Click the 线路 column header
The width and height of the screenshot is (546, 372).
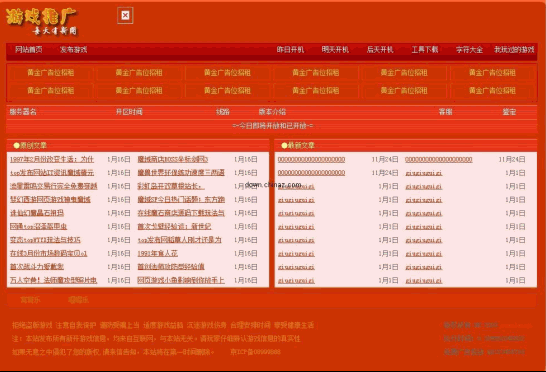pyautogui.click(x=223, y=112)
